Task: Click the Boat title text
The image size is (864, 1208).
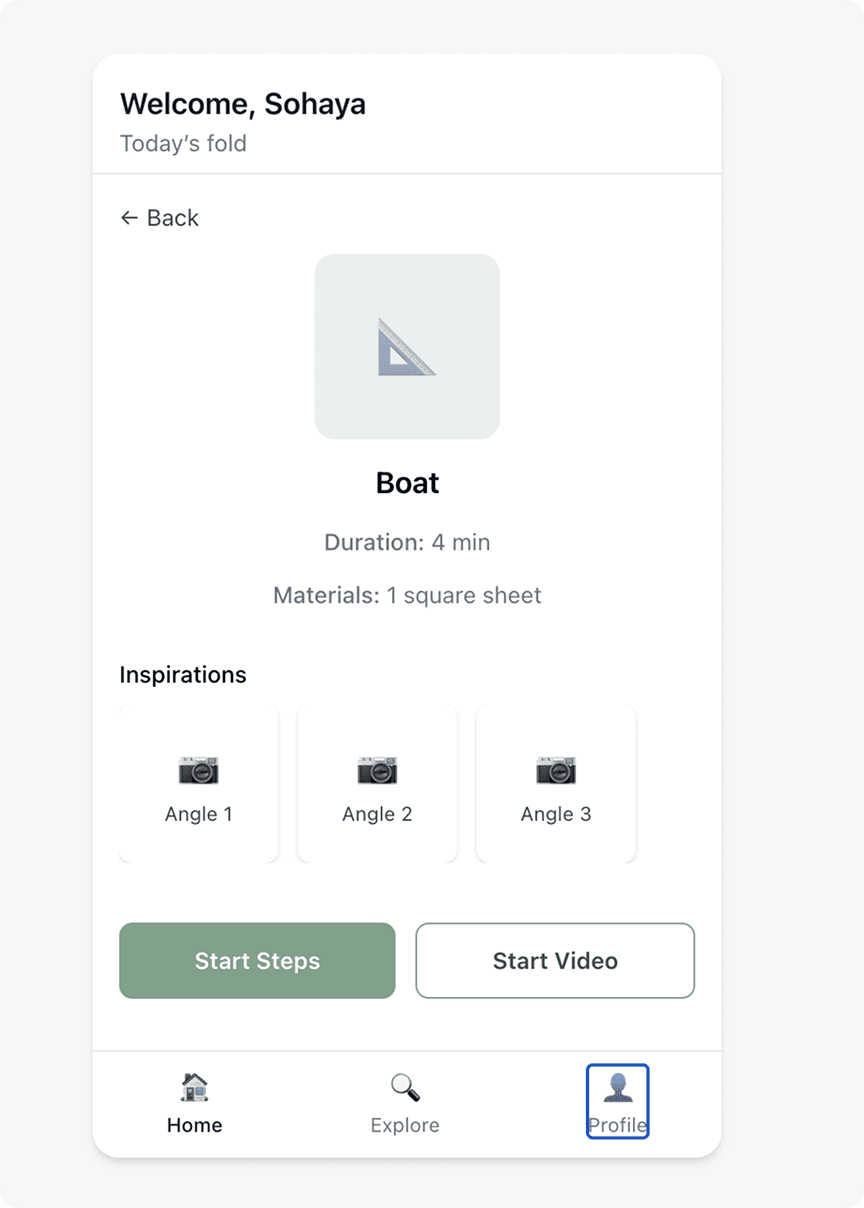Action: pos(407,483)
